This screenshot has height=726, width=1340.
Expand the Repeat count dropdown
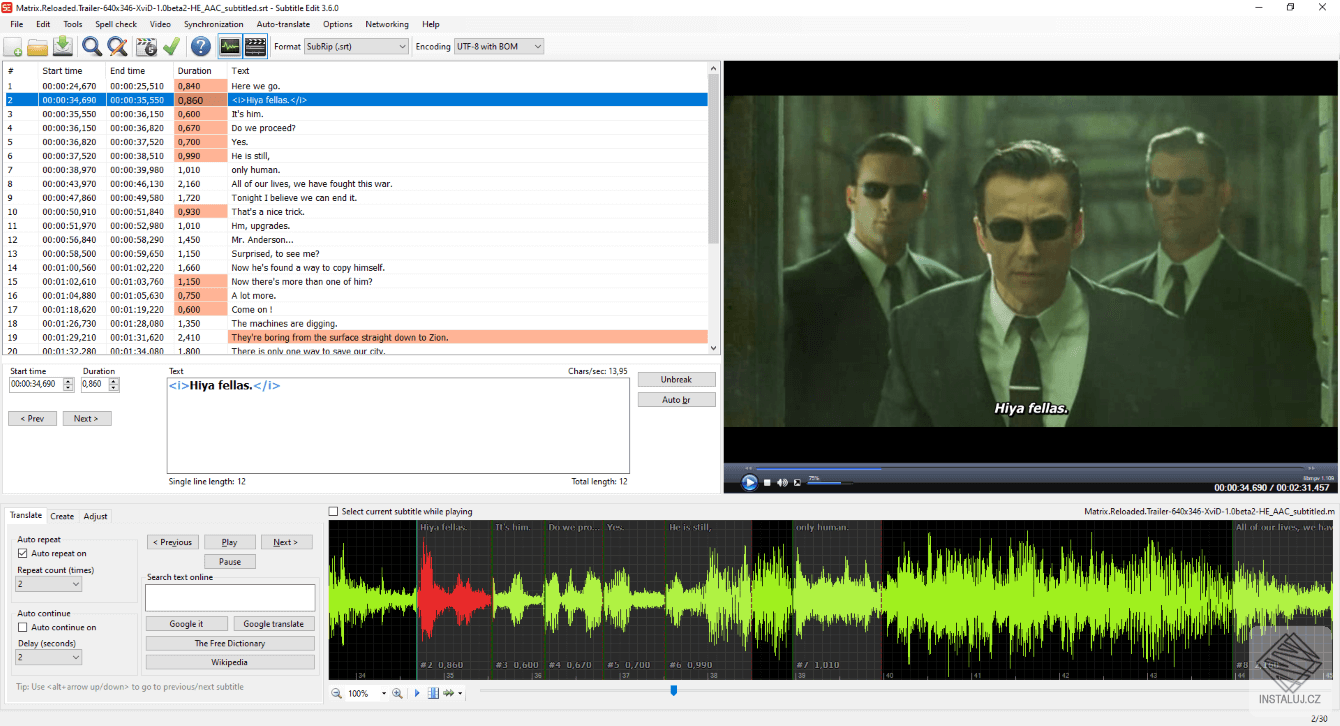49,584
